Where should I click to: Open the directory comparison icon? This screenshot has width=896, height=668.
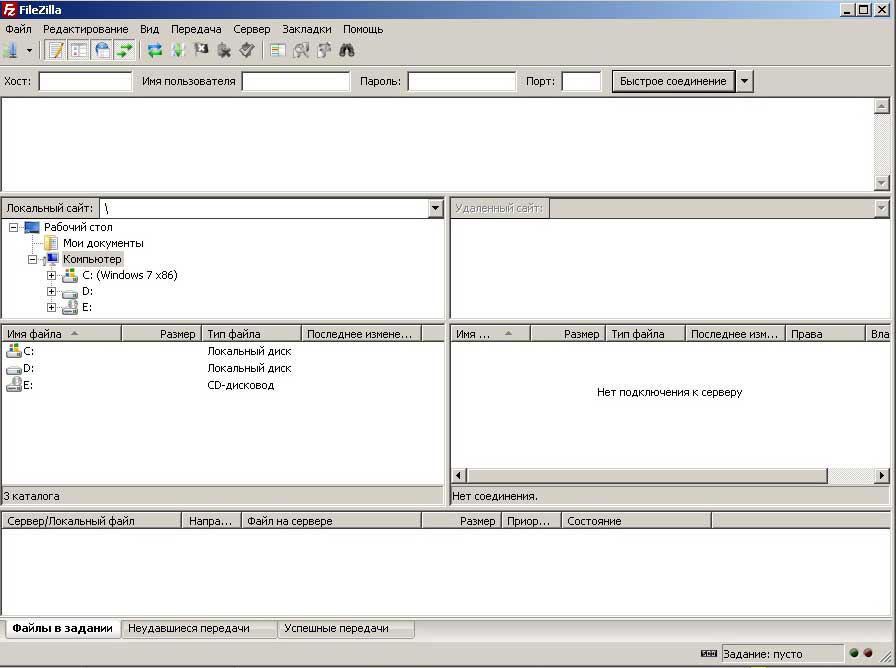[301, 50]
